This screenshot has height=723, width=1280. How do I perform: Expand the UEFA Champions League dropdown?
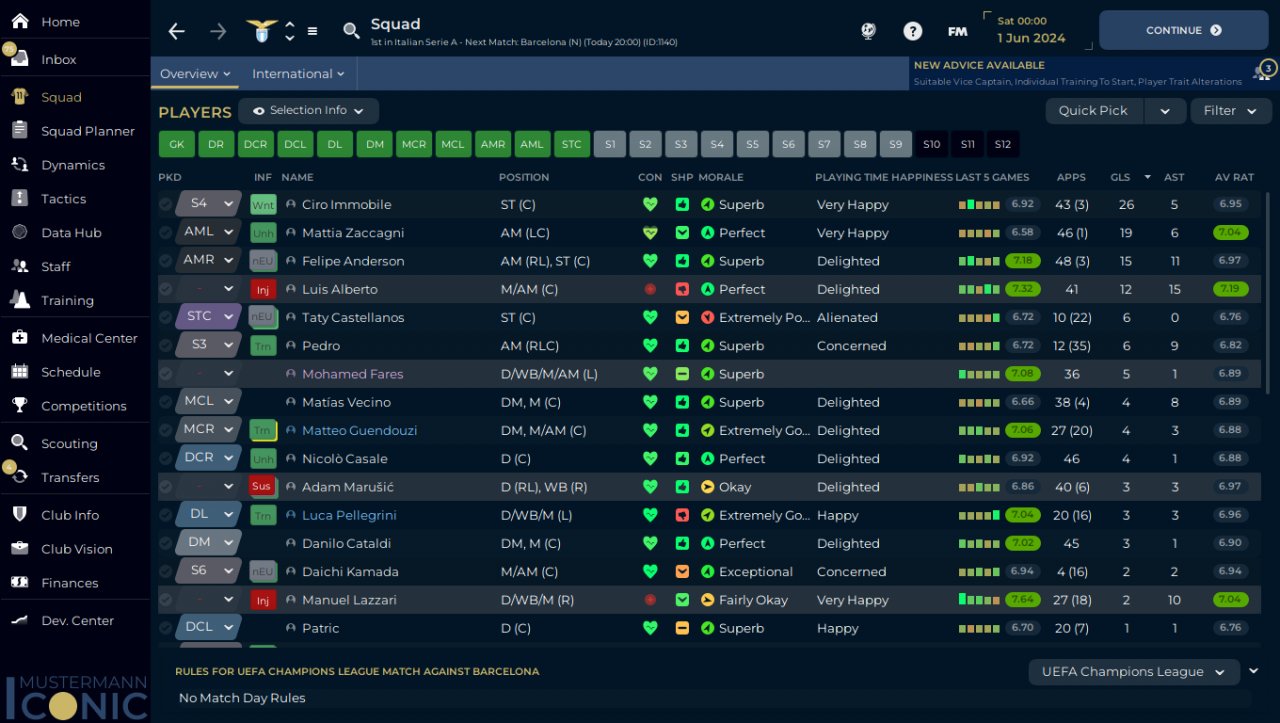[x=1133, y=672]
